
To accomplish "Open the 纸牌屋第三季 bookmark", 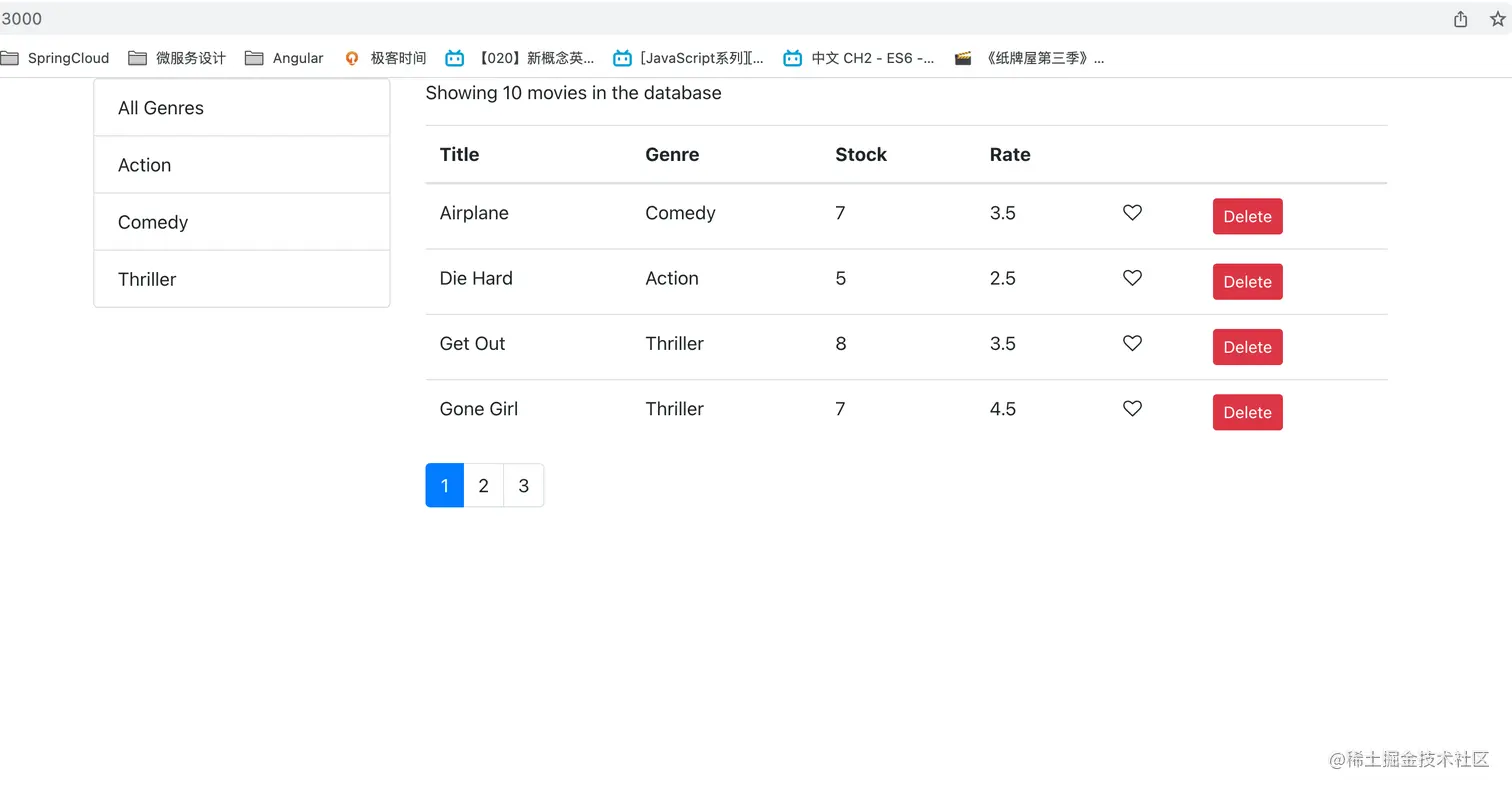I will (x=1030, y=58).
